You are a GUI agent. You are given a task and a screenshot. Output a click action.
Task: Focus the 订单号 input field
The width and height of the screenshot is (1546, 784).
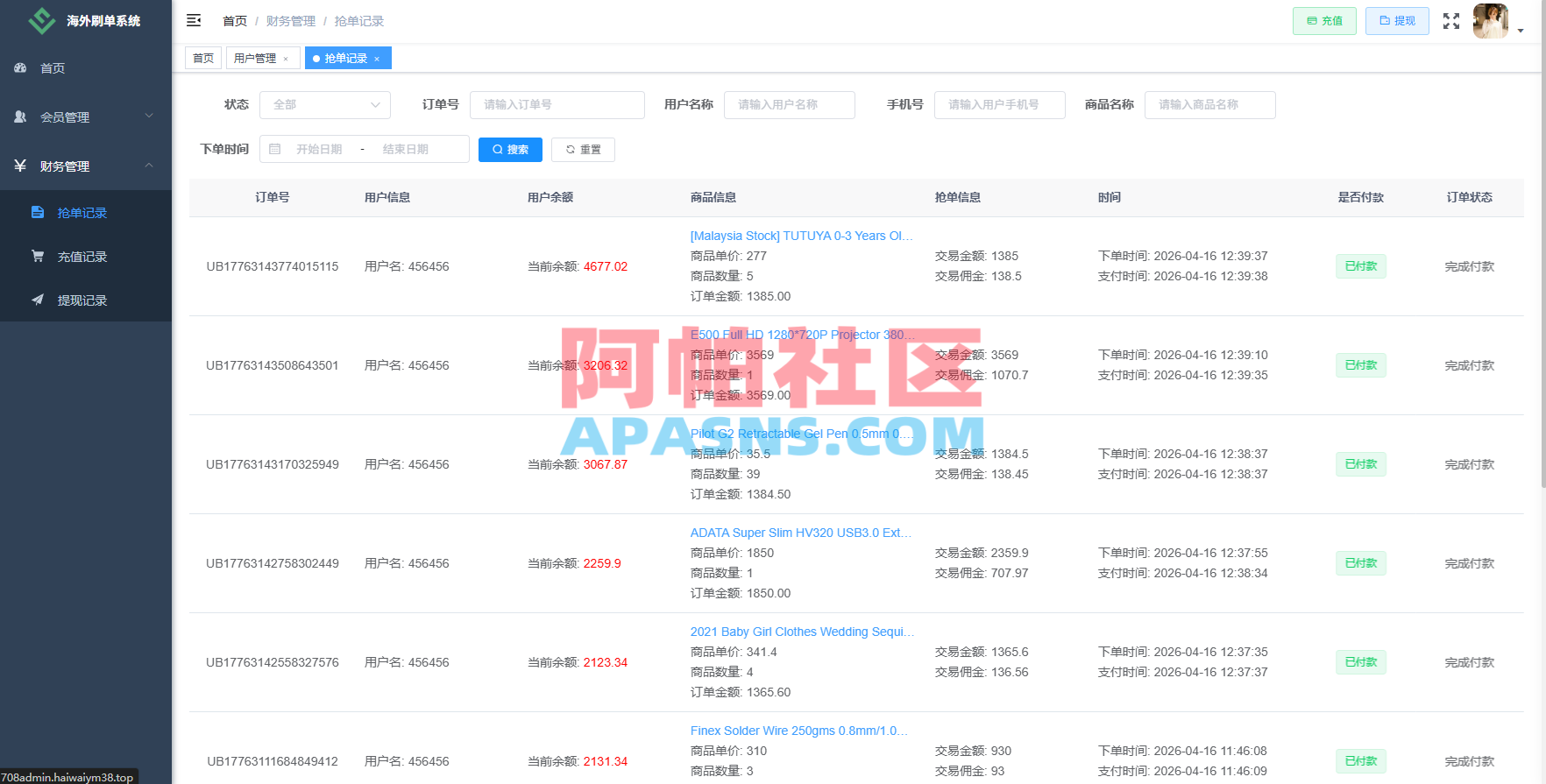click(x=557, y=105)
